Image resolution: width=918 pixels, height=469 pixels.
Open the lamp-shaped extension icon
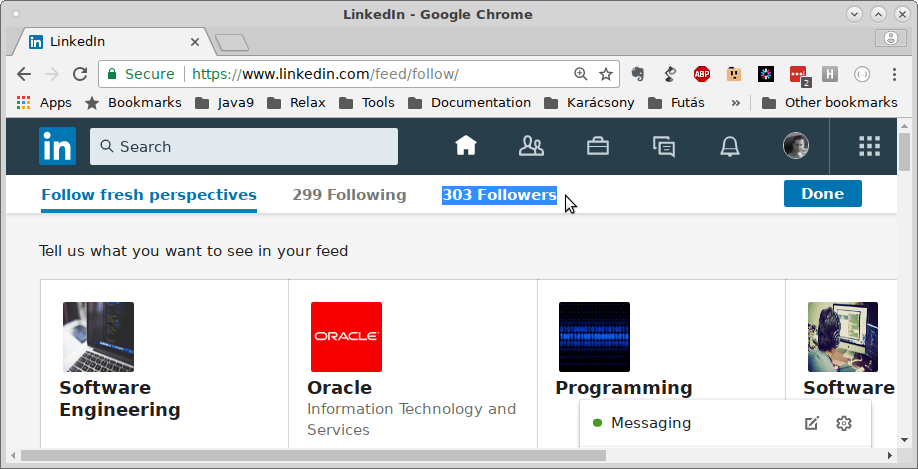coord(670,74)
